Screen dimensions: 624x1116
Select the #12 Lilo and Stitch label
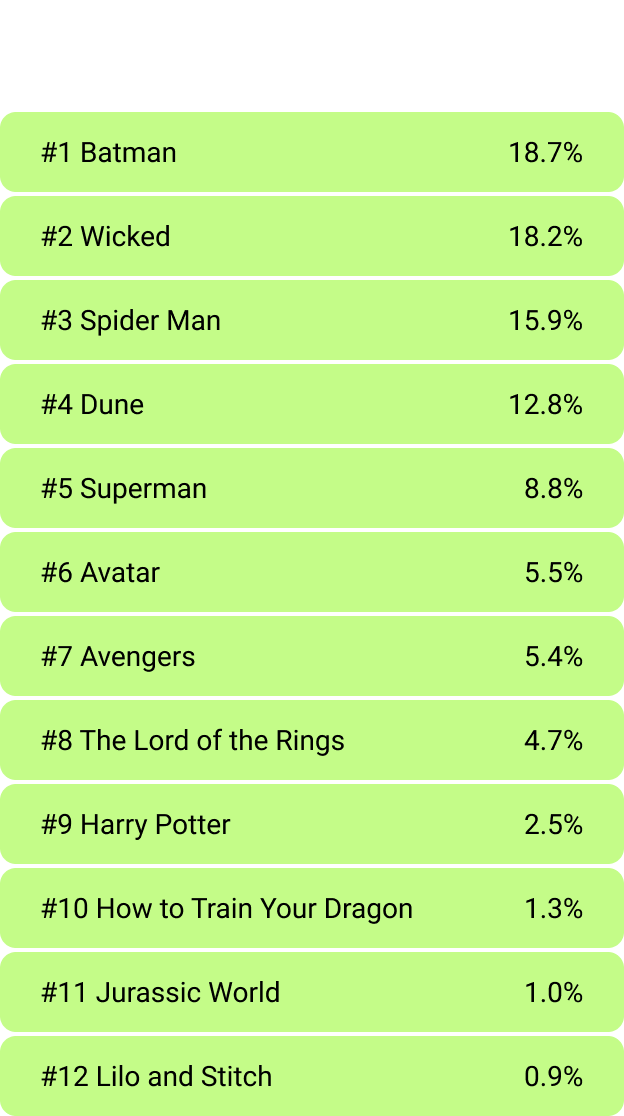pos(157,1077)
